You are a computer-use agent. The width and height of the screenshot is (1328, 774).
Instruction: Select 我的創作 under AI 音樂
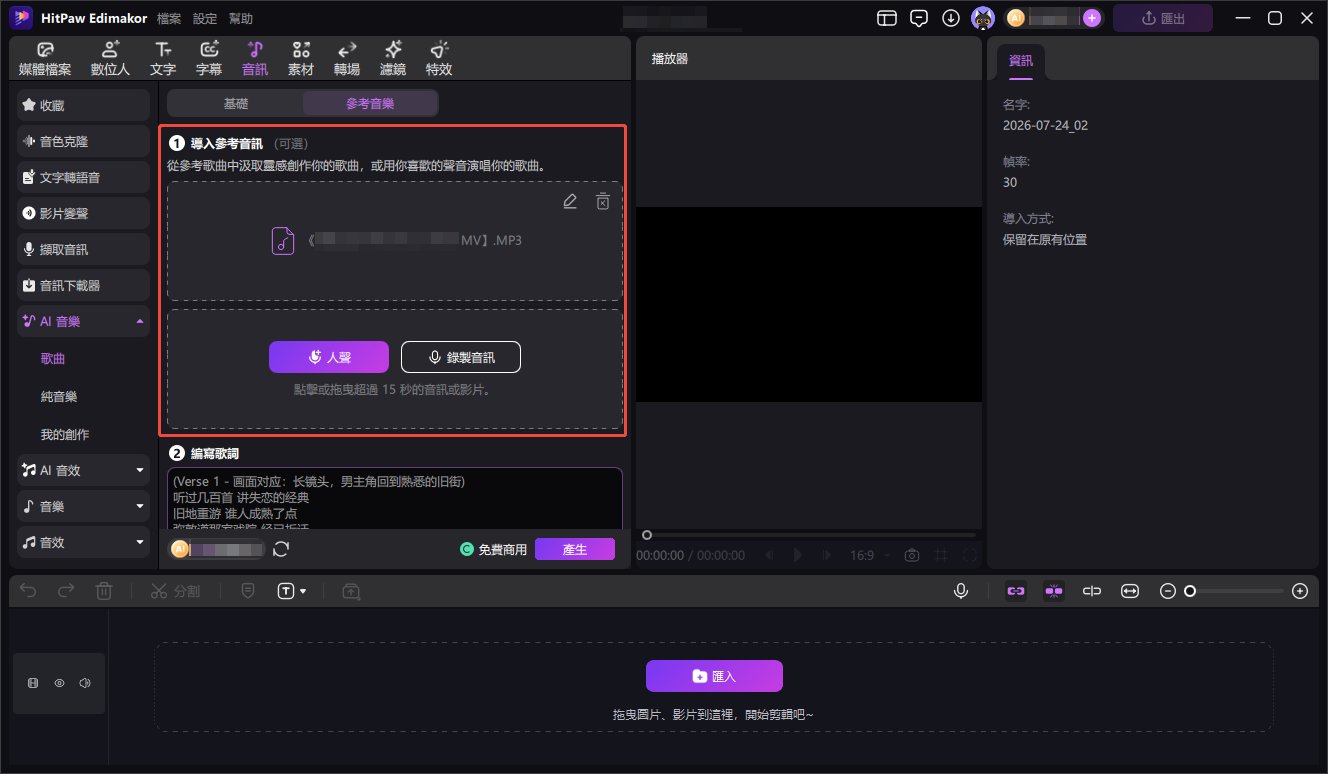click(x=65, y=435)
